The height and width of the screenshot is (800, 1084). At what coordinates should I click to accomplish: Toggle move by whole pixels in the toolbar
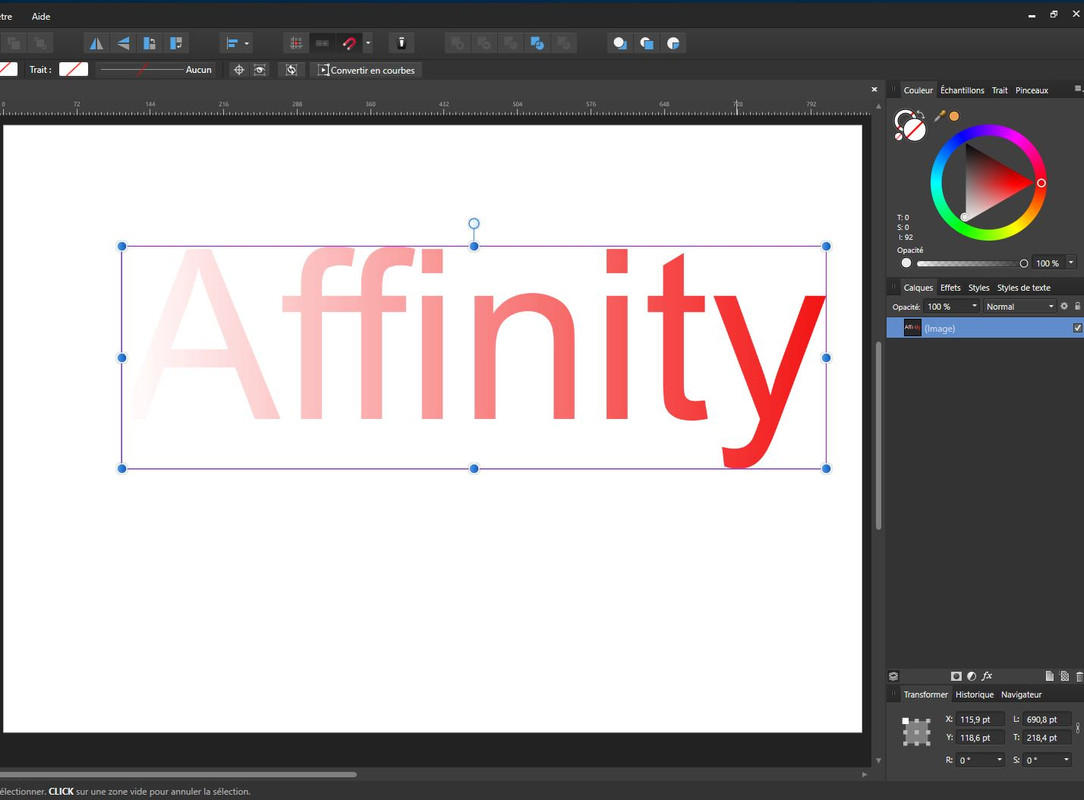(322, 44)
